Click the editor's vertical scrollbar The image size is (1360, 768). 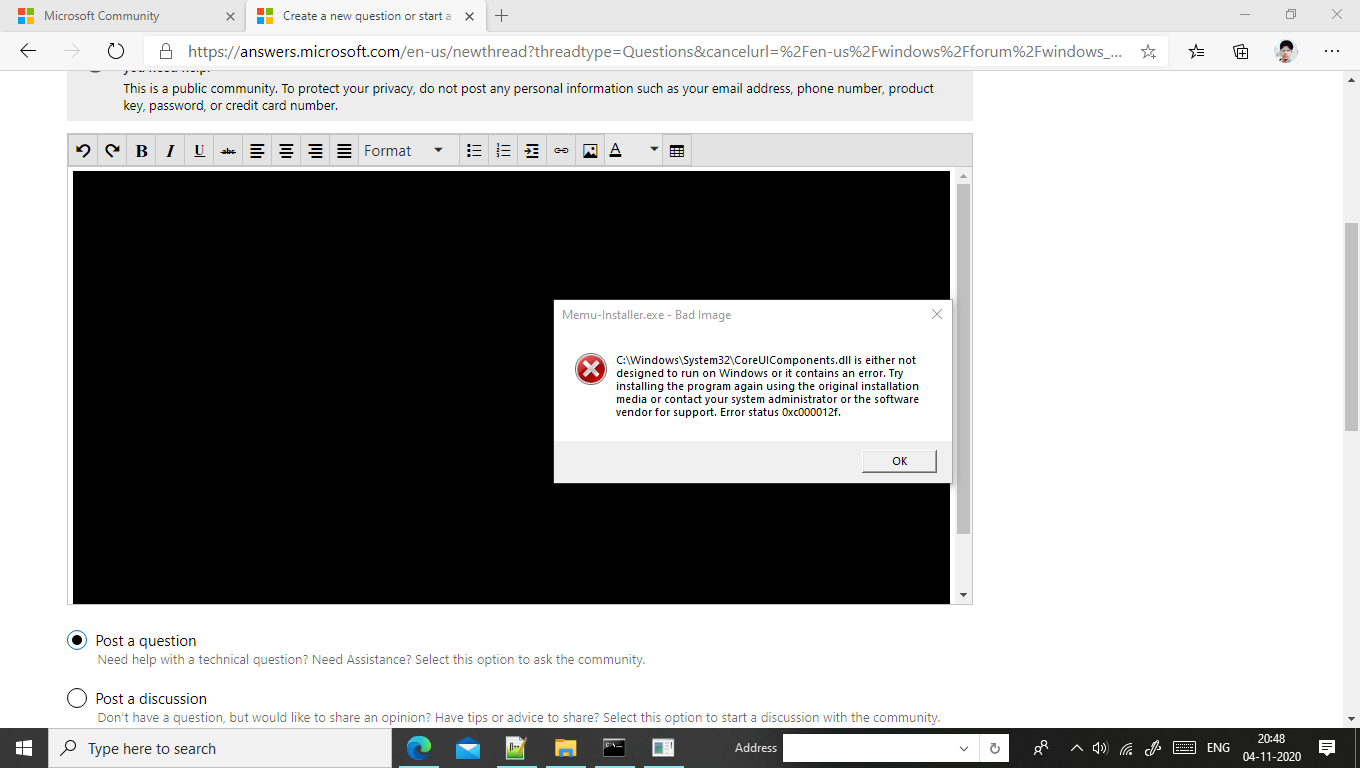coord(963,360)
